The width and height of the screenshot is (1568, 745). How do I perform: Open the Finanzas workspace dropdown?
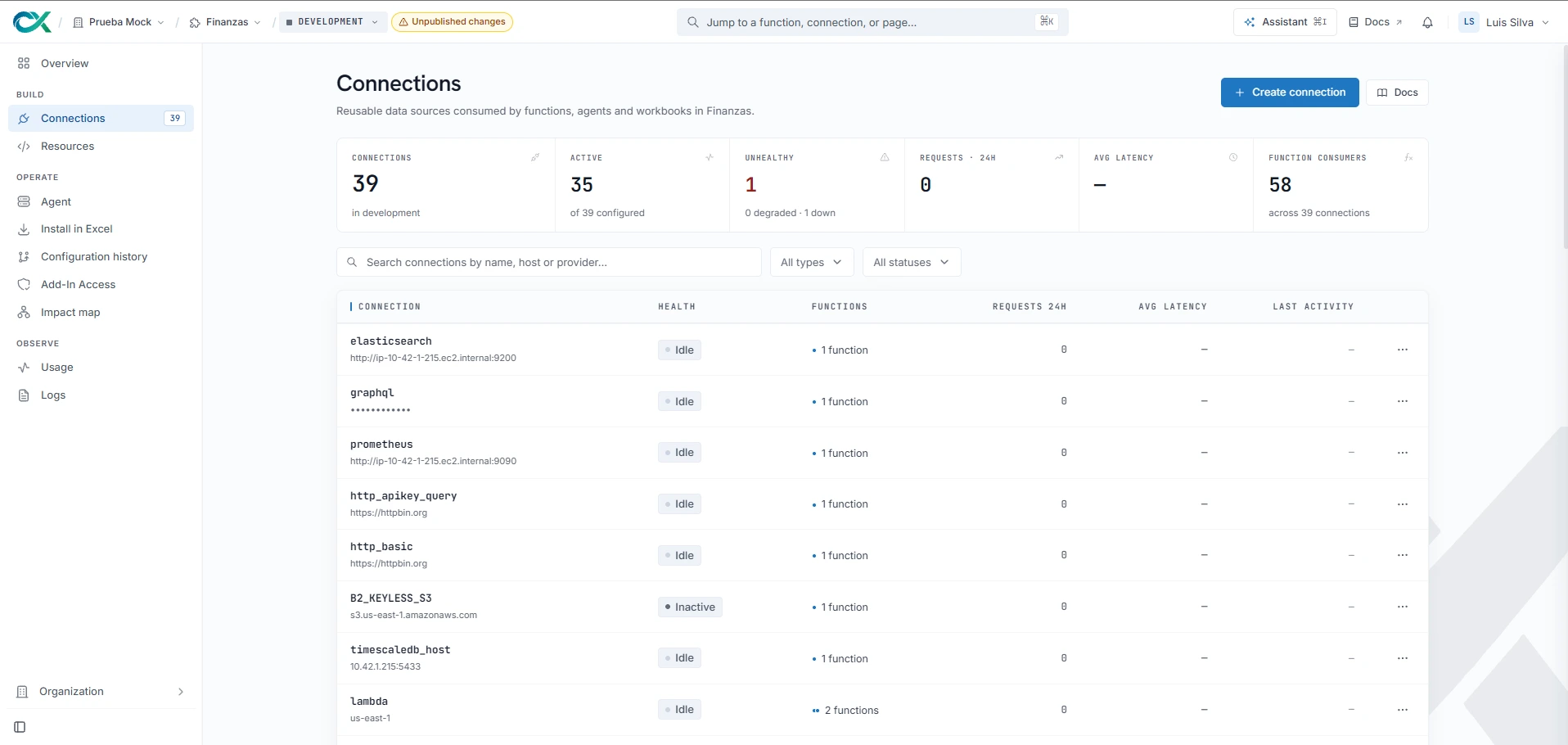tap(225, 22)
